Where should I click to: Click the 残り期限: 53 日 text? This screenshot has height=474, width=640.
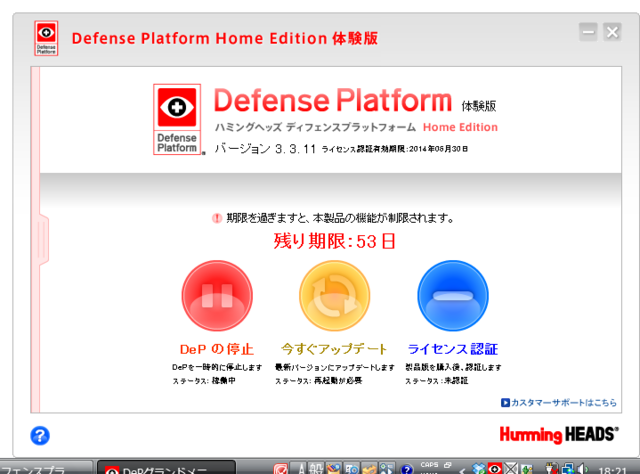[x=334, y=241]
